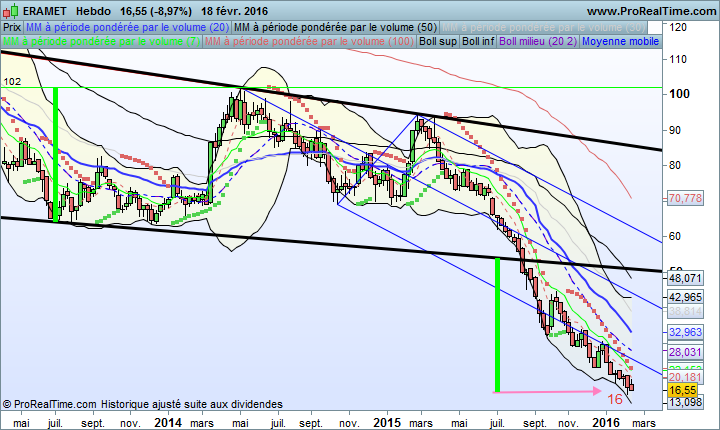Click the 13,098 price axis tag

point(685,402)
